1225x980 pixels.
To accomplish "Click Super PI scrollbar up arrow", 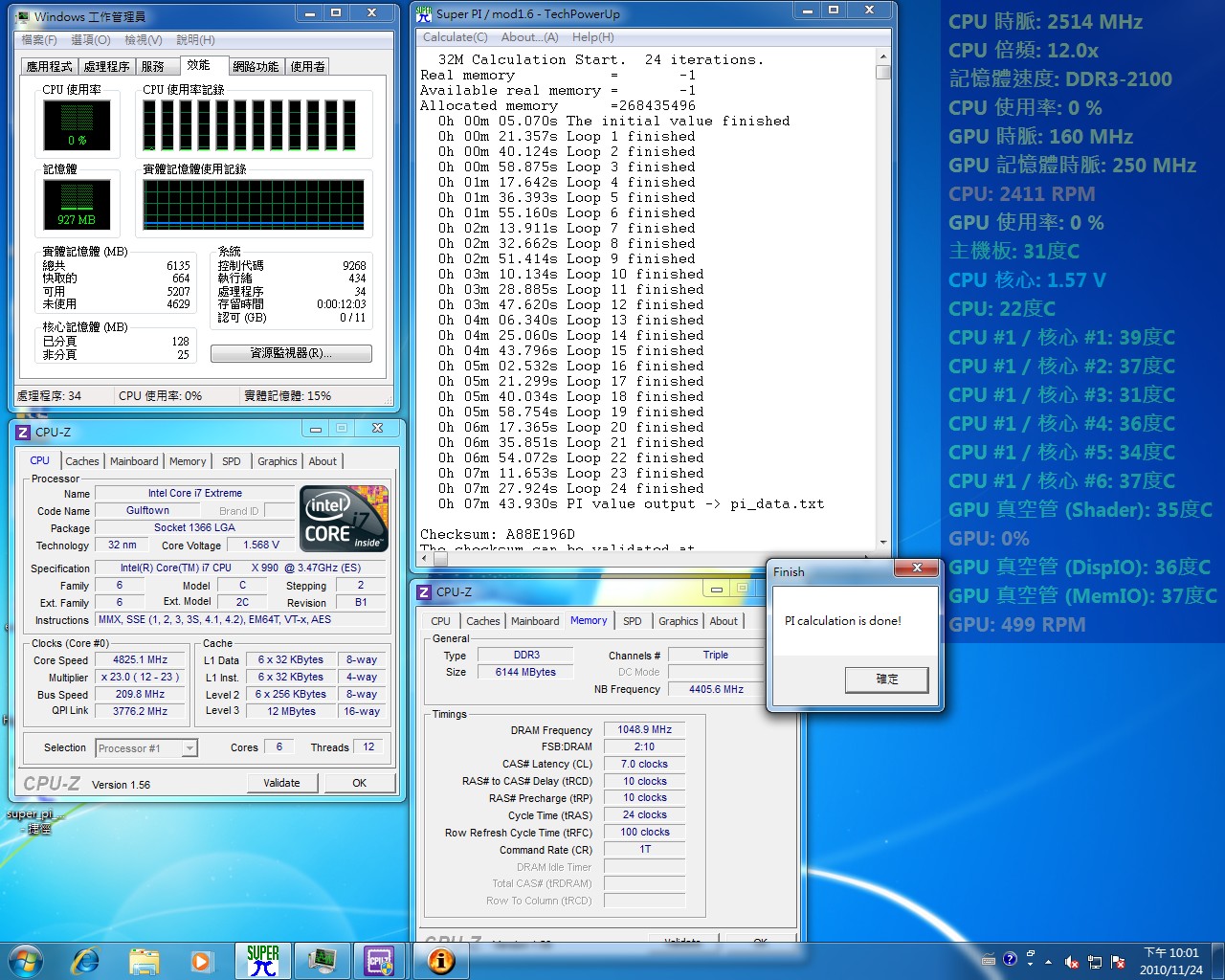I will tap(882, 57).
